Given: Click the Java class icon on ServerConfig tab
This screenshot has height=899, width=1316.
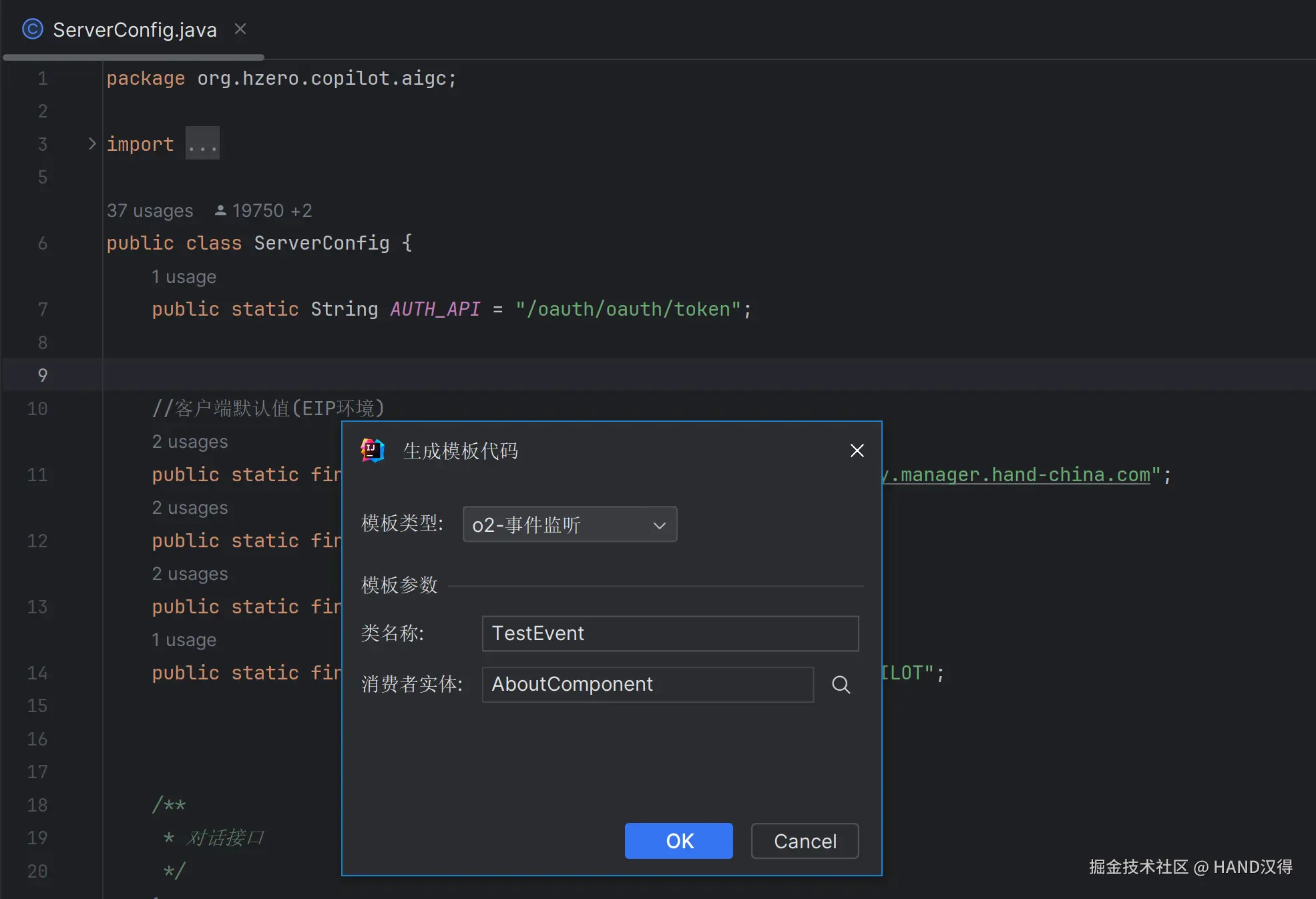Looking at the screenshot, I should [32, 29].
